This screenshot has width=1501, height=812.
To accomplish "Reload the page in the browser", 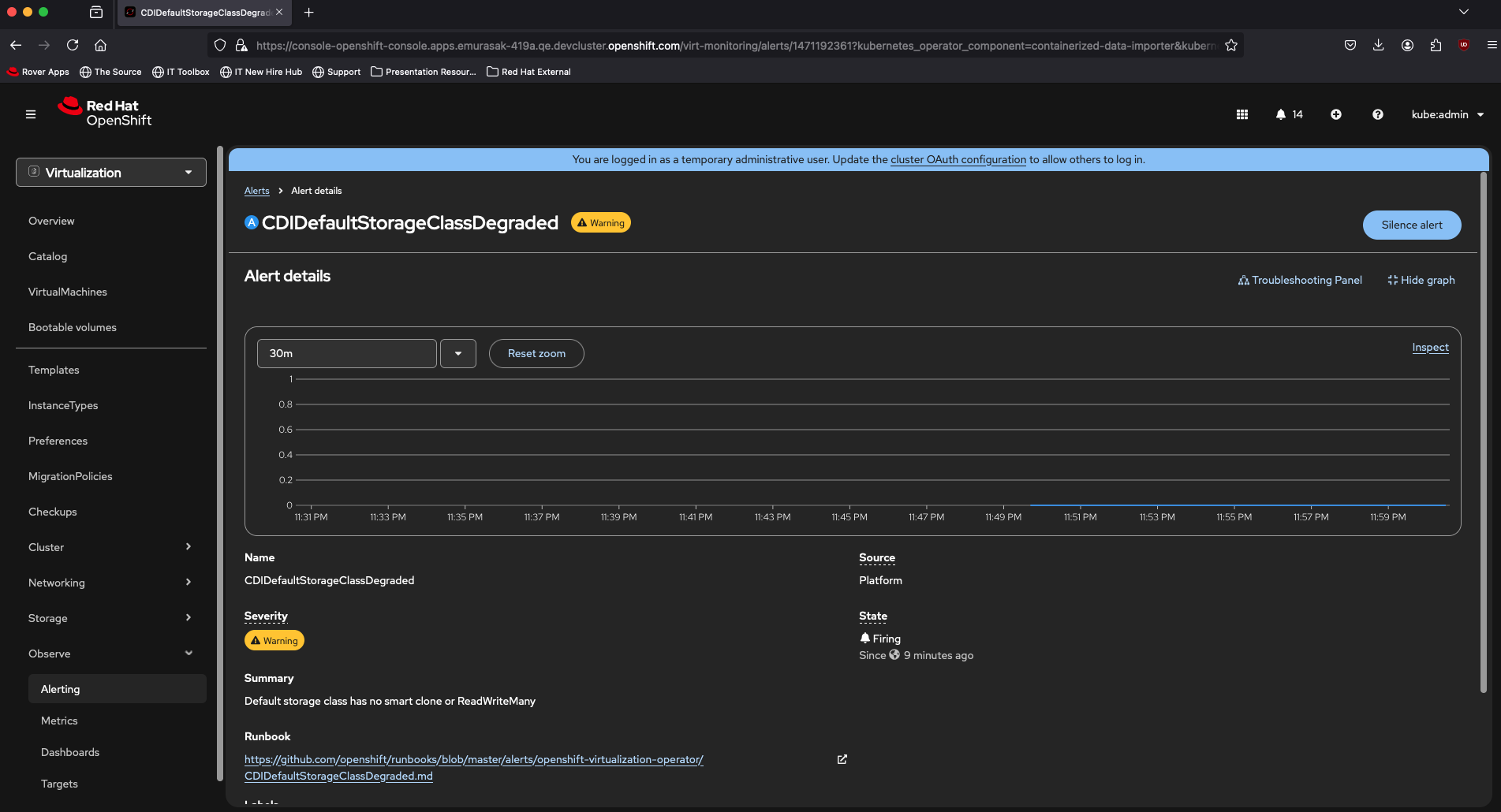I will pyautogui.click(x=73, y=45).
